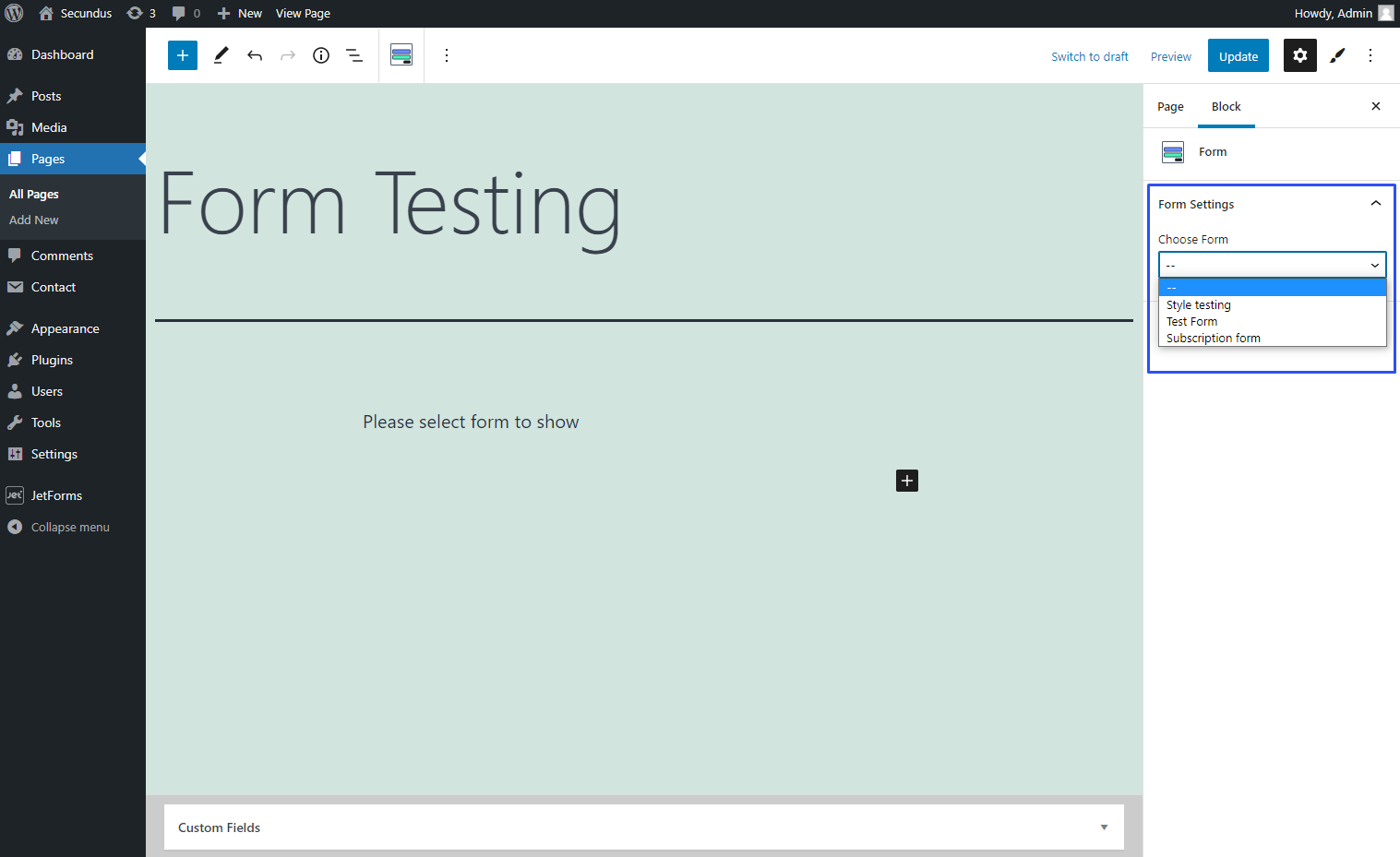Select Subscription form from the open list
Screen dimensions: 1400x857
click(1213, 338)
